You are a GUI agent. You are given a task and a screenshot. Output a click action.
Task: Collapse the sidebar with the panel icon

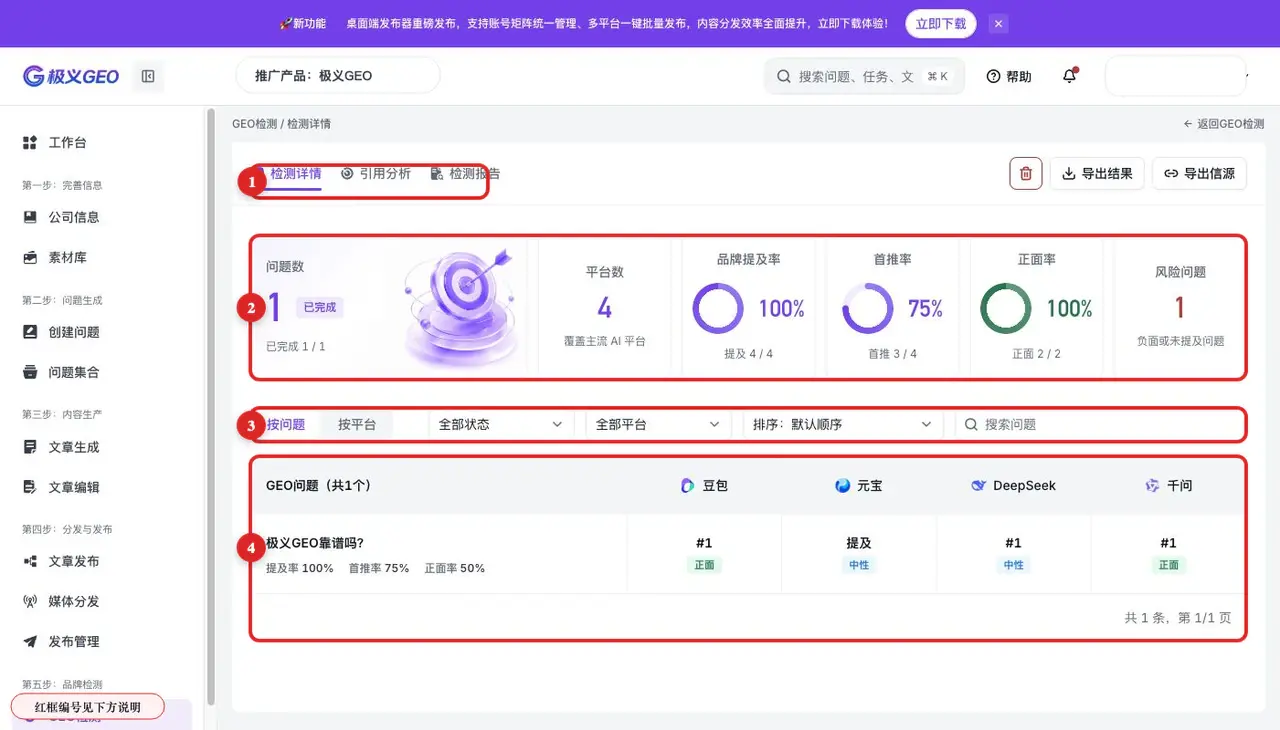click(148, 76)
